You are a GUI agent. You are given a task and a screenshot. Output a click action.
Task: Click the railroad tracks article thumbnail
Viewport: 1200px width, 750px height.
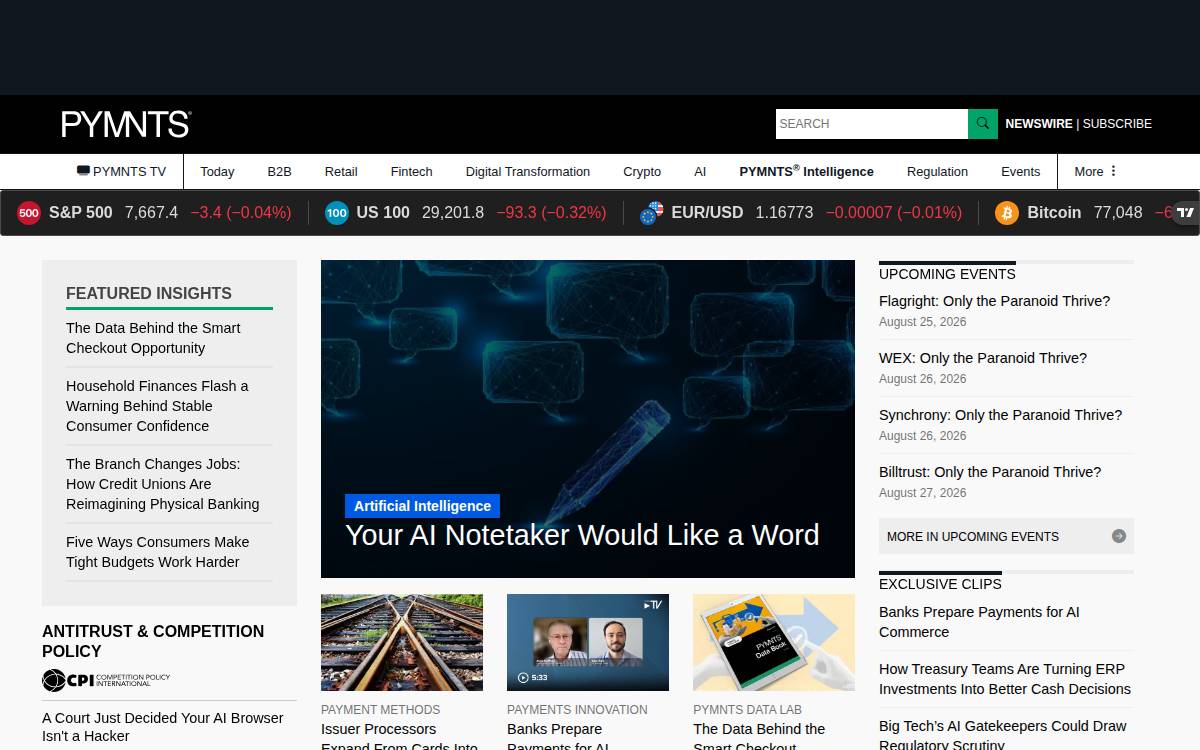pos(402,642)
